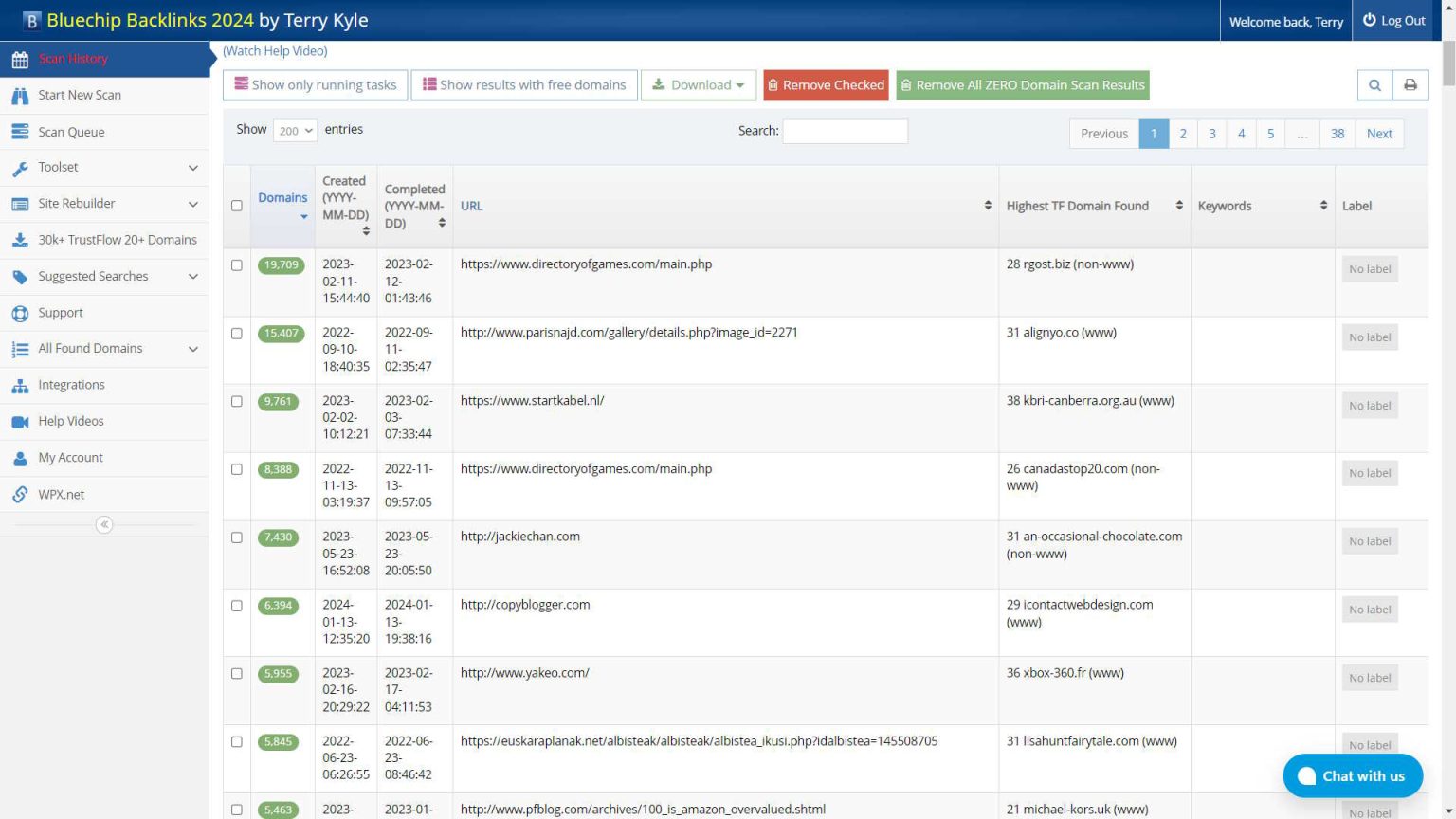This screenshot has height=819, width=1456.
Task: Click the binoculars icon for Start New Scan
Action: [20, 96]
